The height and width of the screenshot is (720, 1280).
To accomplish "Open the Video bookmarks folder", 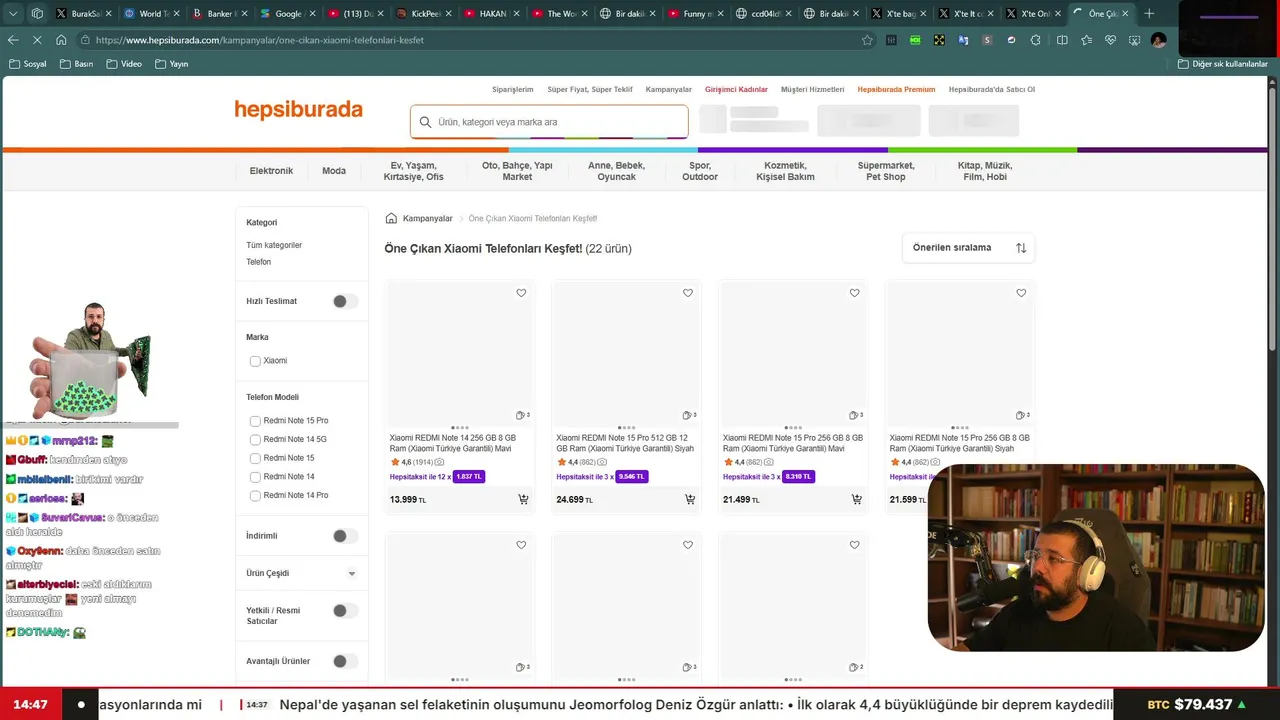I will 124,64.
